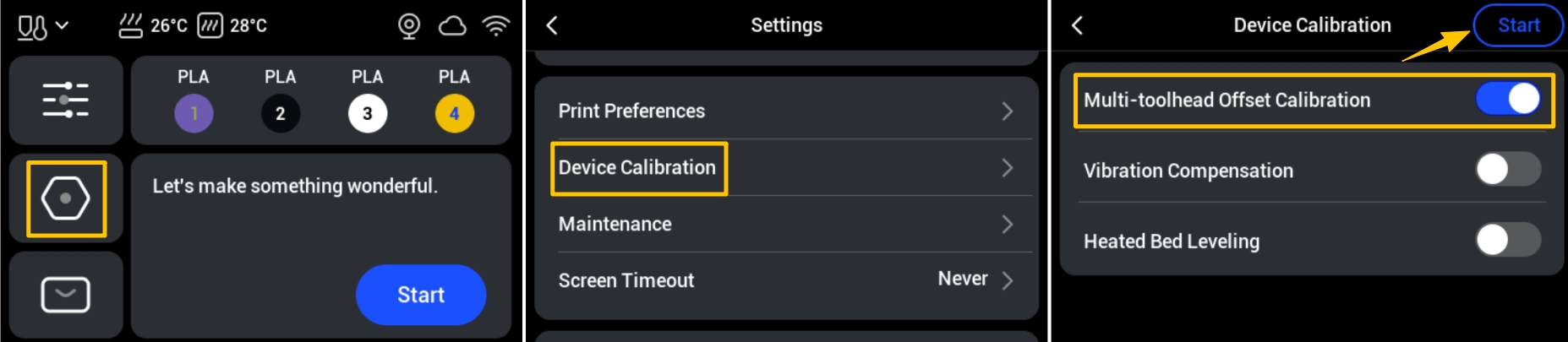This screenshot has width=1568, height=342.
Task: Disable Multi-toolhead Offset Calibration toggle
Action: click(x=1508, y=99)
